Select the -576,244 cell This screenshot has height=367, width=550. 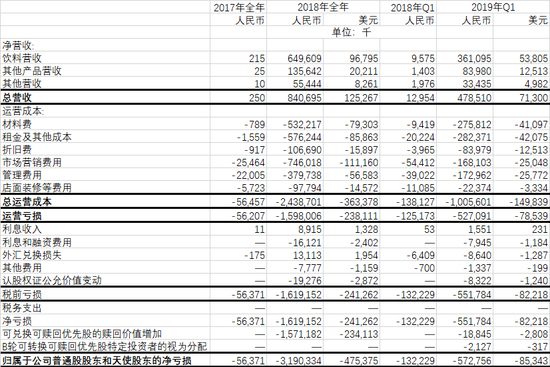click(302, 137)
